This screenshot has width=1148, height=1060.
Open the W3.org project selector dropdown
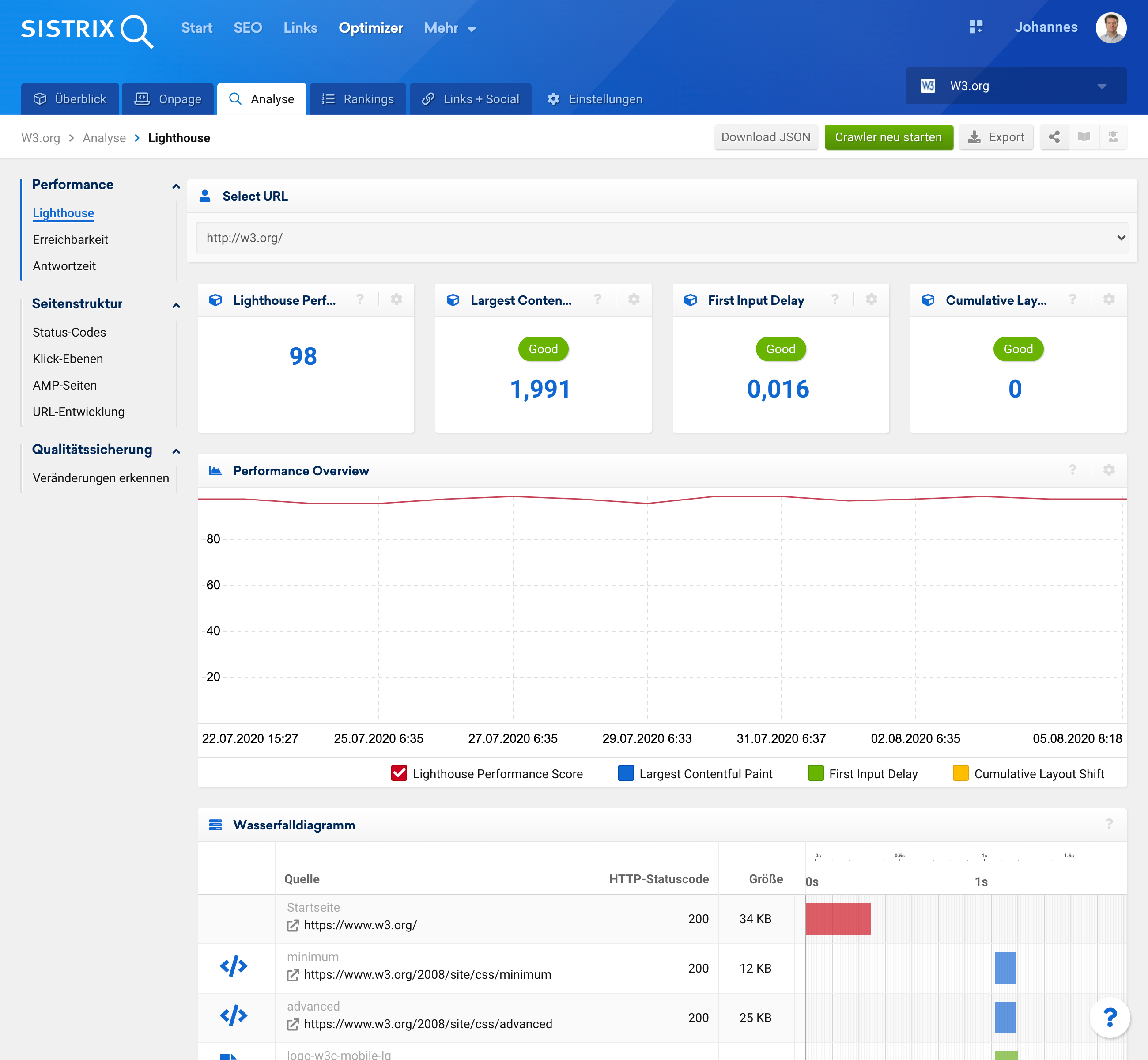tap(1016, 86)
